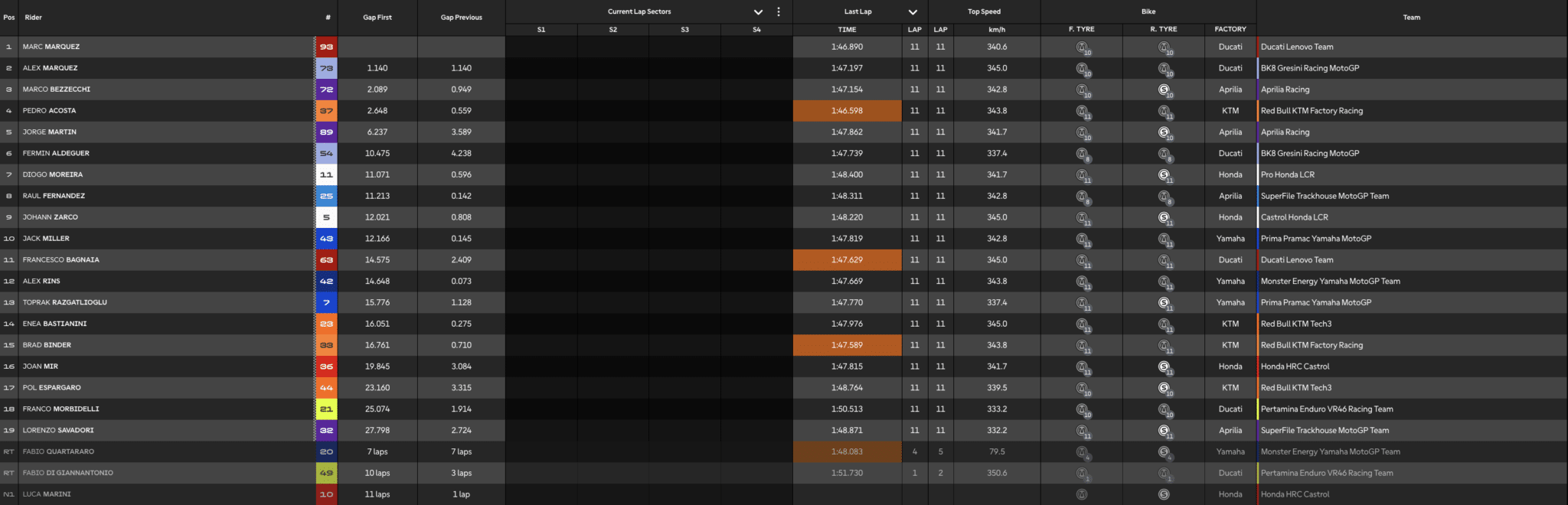The width and height of the screenshot is (1568, 505).
Task: Click the highlighted lap time 1:47.629
Action: [x=847, y=260]
